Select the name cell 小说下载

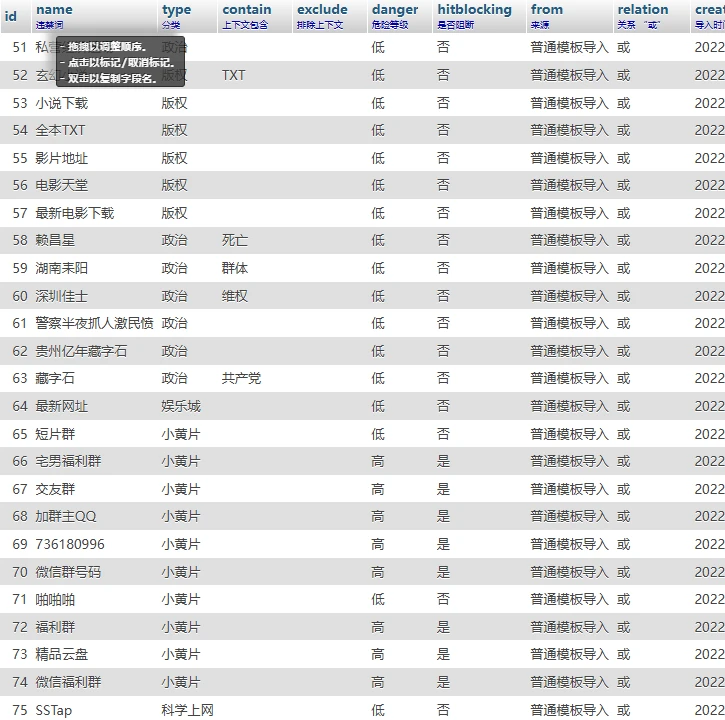[x=62, y=103]
